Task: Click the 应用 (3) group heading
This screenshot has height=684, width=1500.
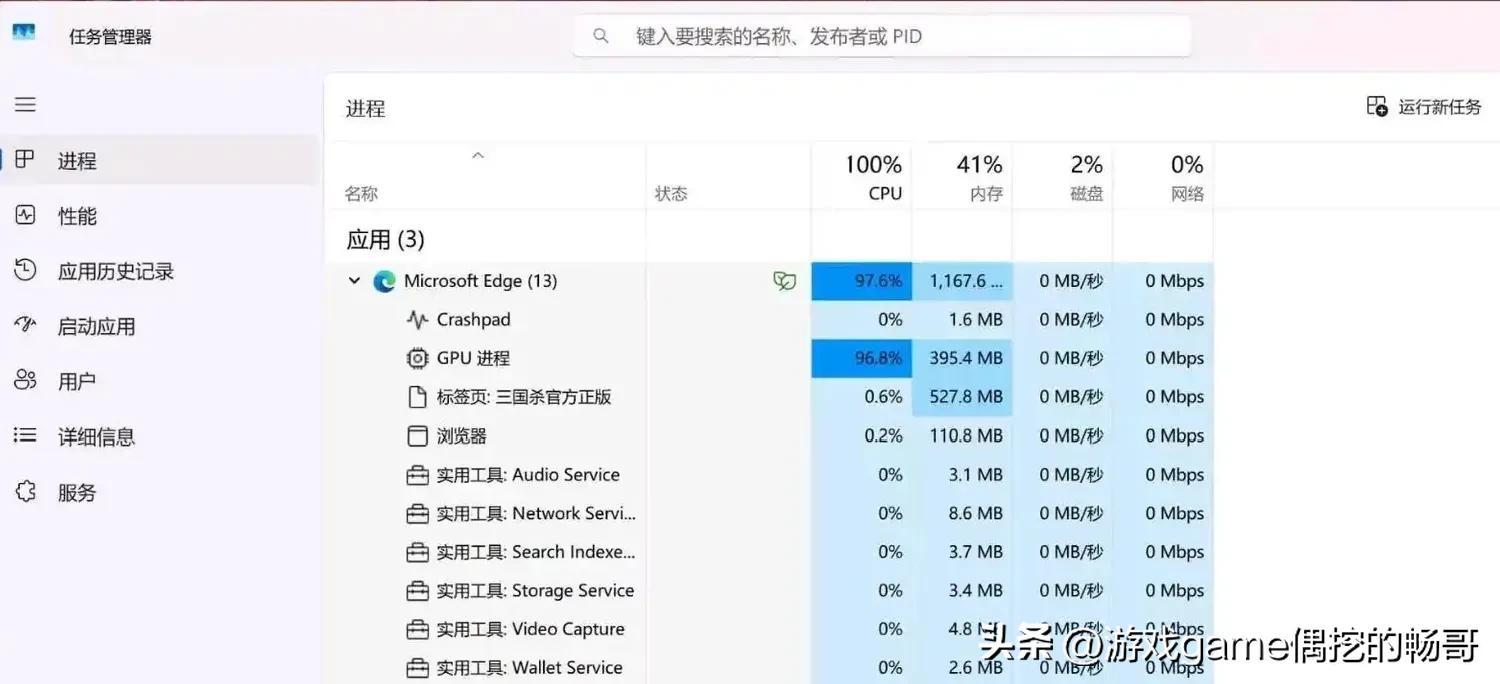Action: (x=385, y=240)
